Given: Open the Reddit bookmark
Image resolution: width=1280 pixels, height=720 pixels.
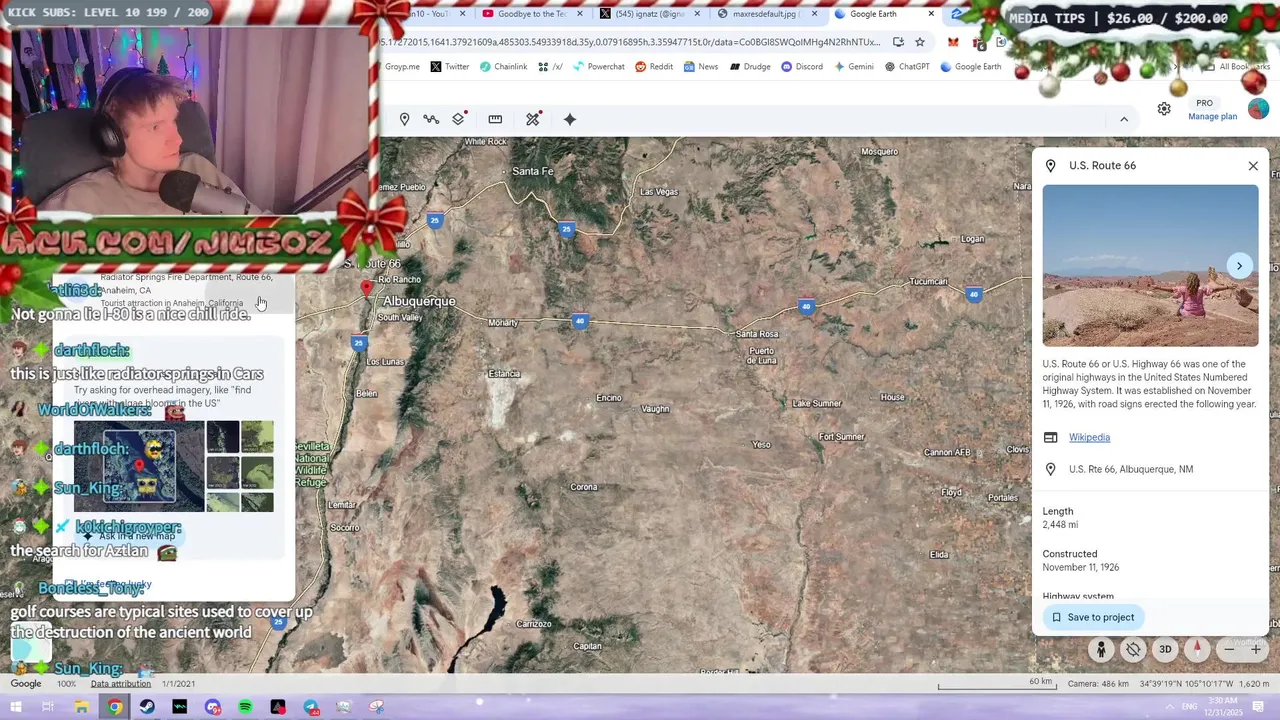Looking at the screenshot, I should point(654,67).
